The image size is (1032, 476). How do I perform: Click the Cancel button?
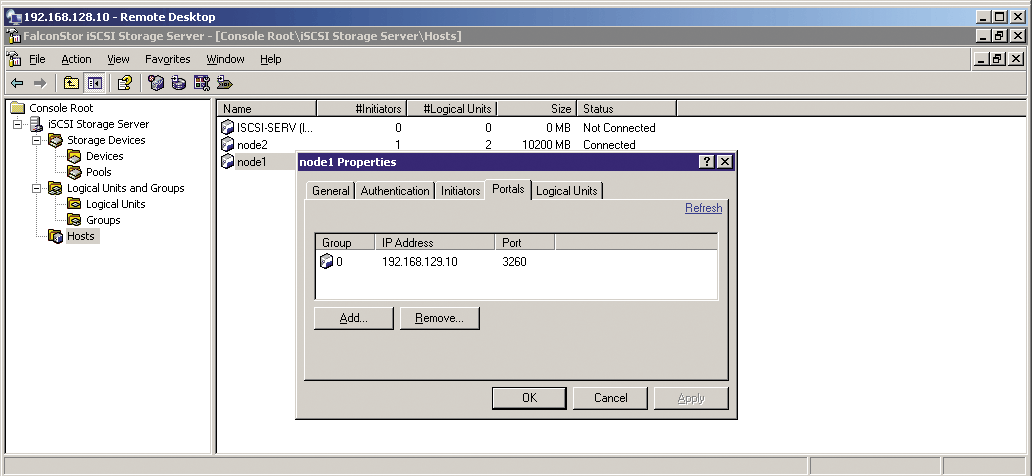(x=610, y=398)
